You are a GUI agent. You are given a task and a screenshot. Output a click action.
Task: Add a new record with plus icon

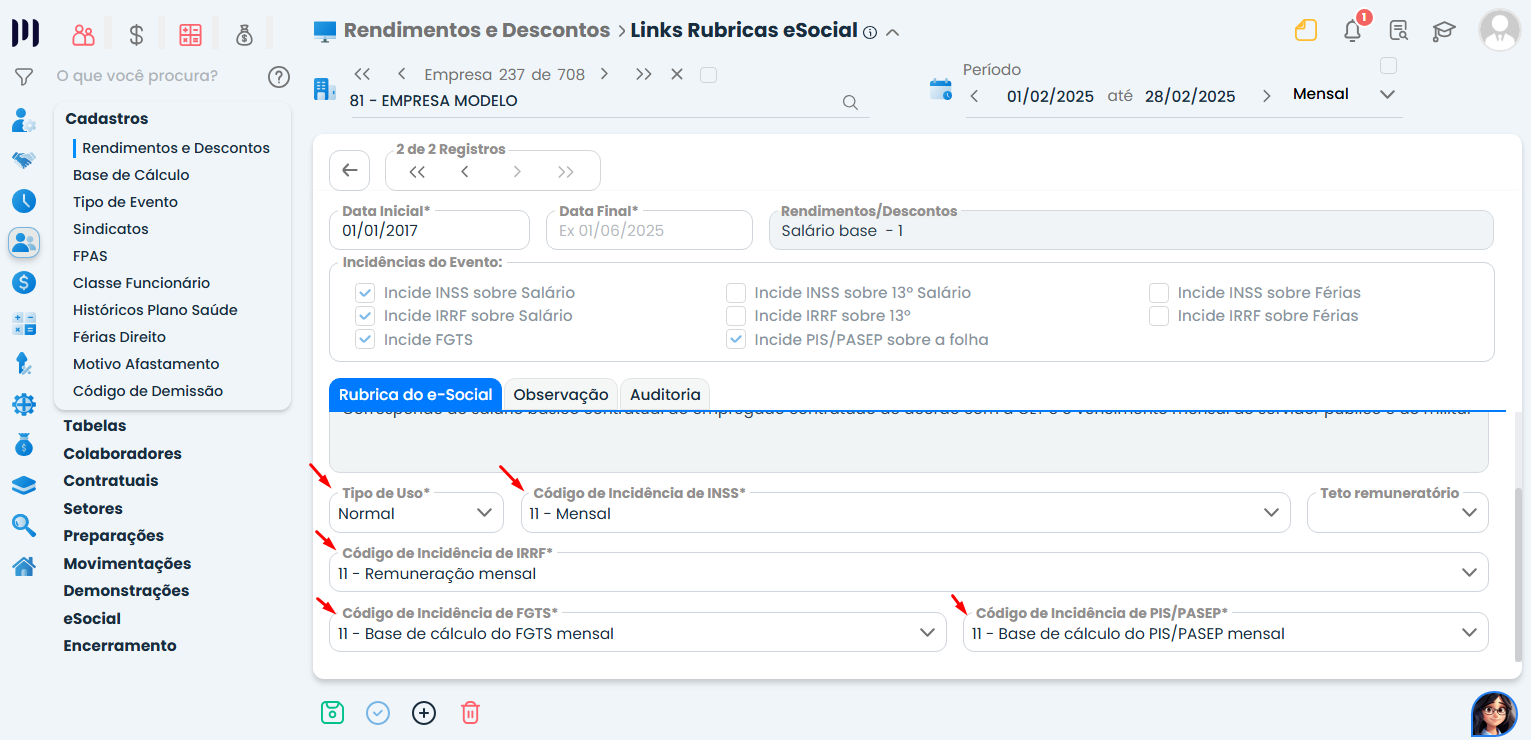click(424, 713)
